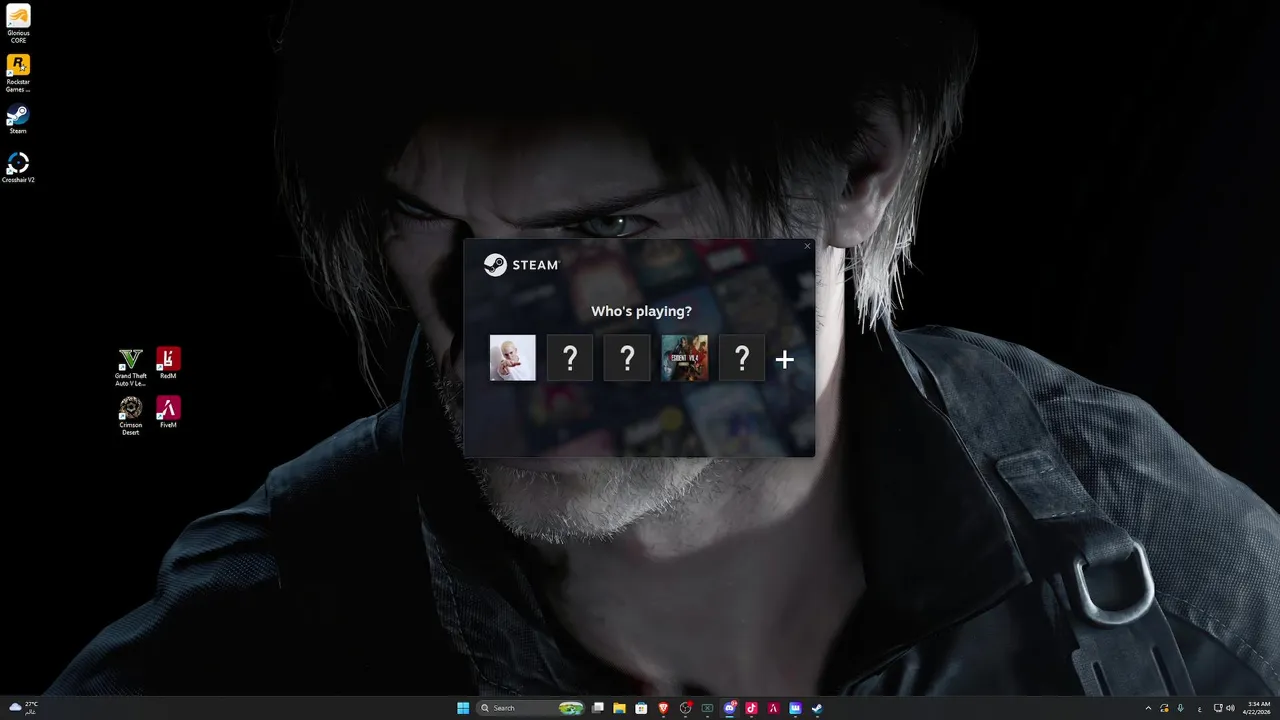The image size is (1280, 720).
Task: Click the tray update icon with yellow dot
Action: [1164, 708]
